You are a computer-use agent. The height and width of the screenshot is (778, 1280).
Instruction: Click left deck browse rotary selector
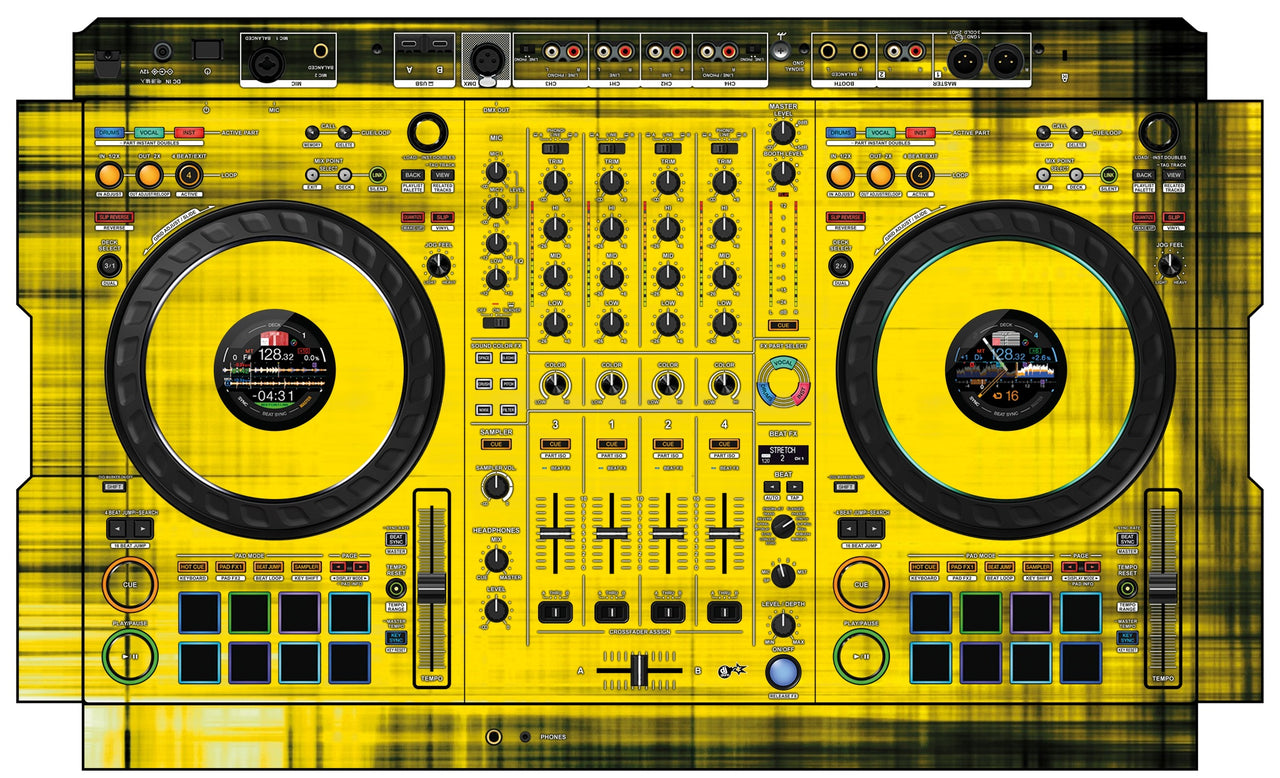click(x=427, y=132)
